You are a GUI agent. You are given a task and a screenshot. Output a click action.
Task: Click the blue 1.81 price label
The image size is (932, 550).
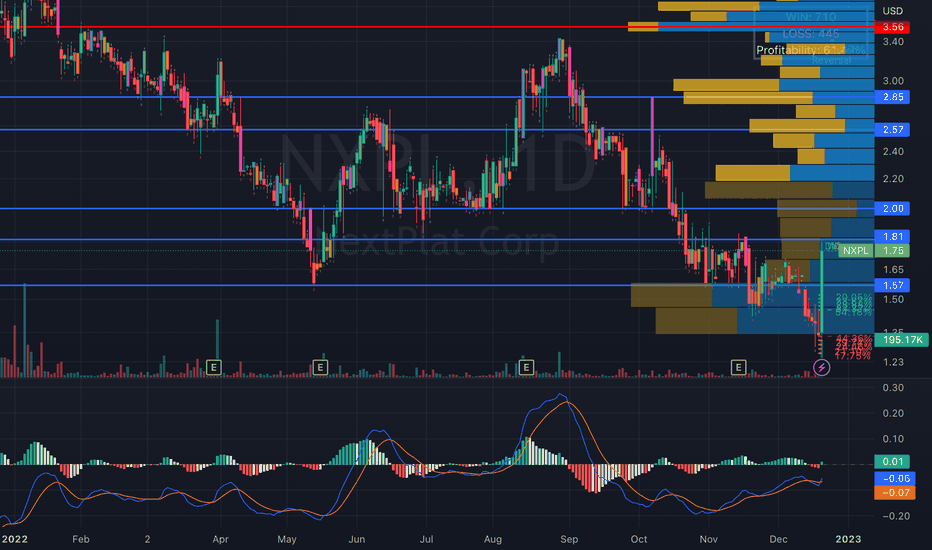point(892,237)
